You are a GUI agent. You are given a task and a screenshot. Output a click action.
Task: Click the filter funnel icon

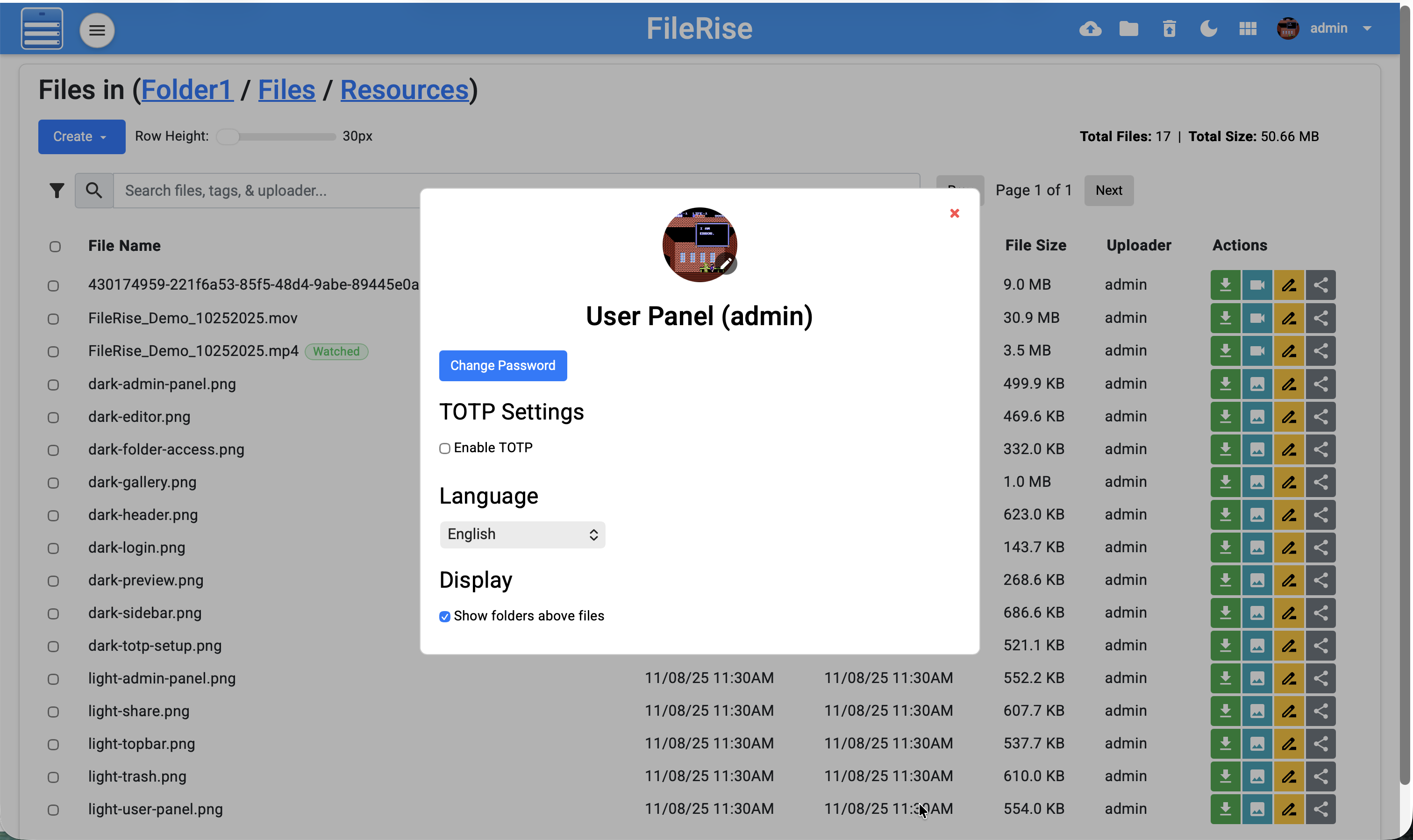57,191
